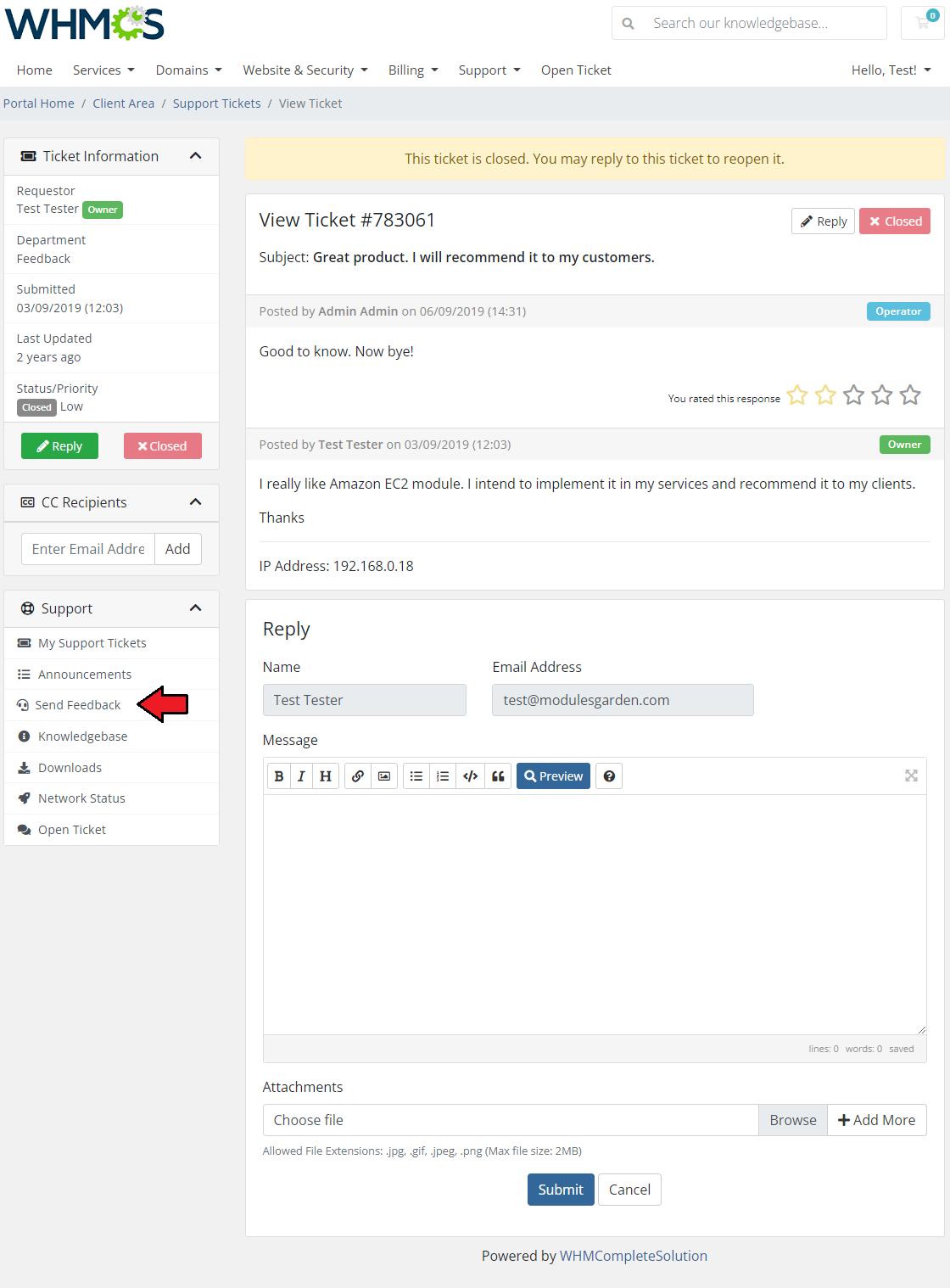Click Open Ticket in Support sidebar
This screenshot has height=1288, width=950.
pyautogui.click(x=111, y=830)
